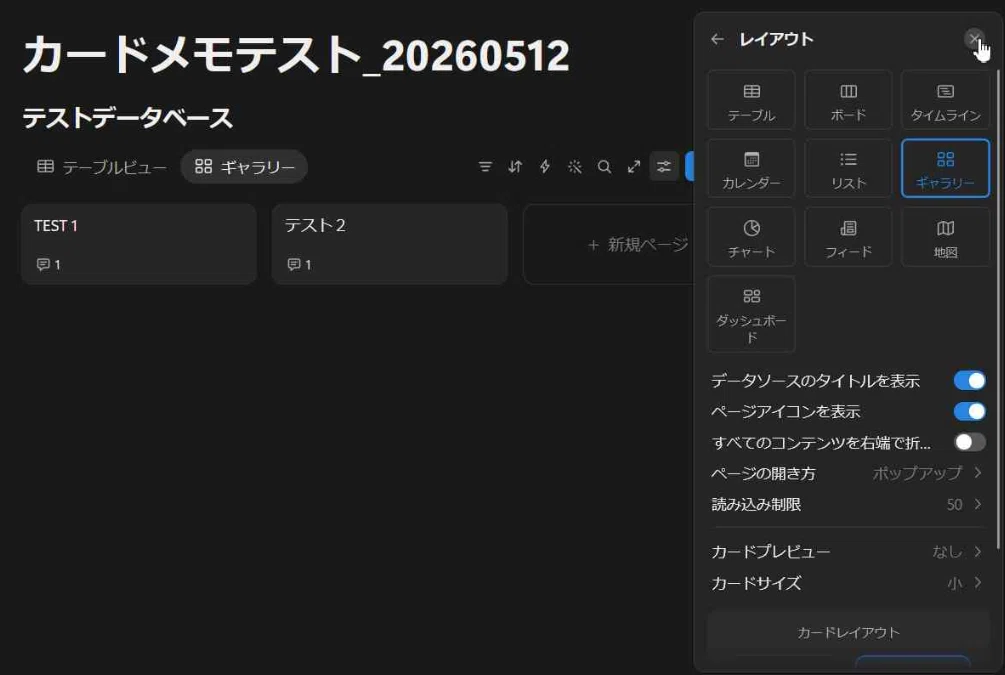Open the TEST 1 gallery card
Viewport: 1005px width, 675px height.
click(x=139, y=244)
